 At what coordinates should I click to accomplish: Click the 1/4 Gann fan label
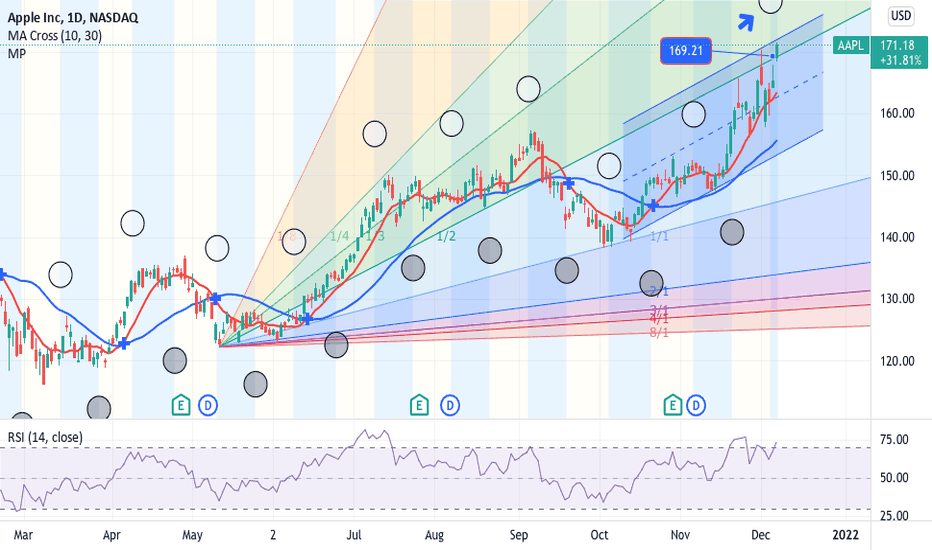coord(339,237)
